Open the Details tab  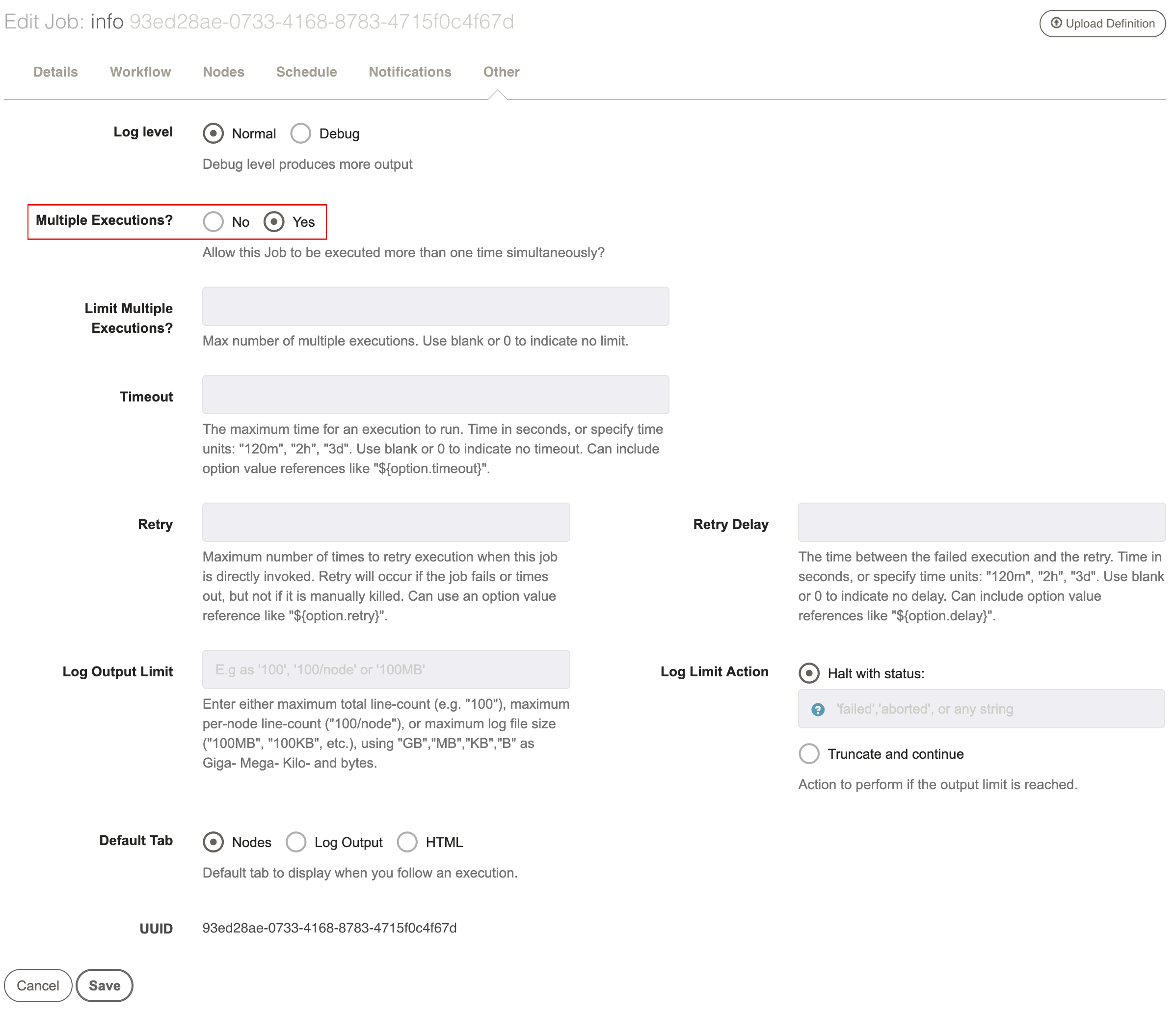[x=55, y=72]
